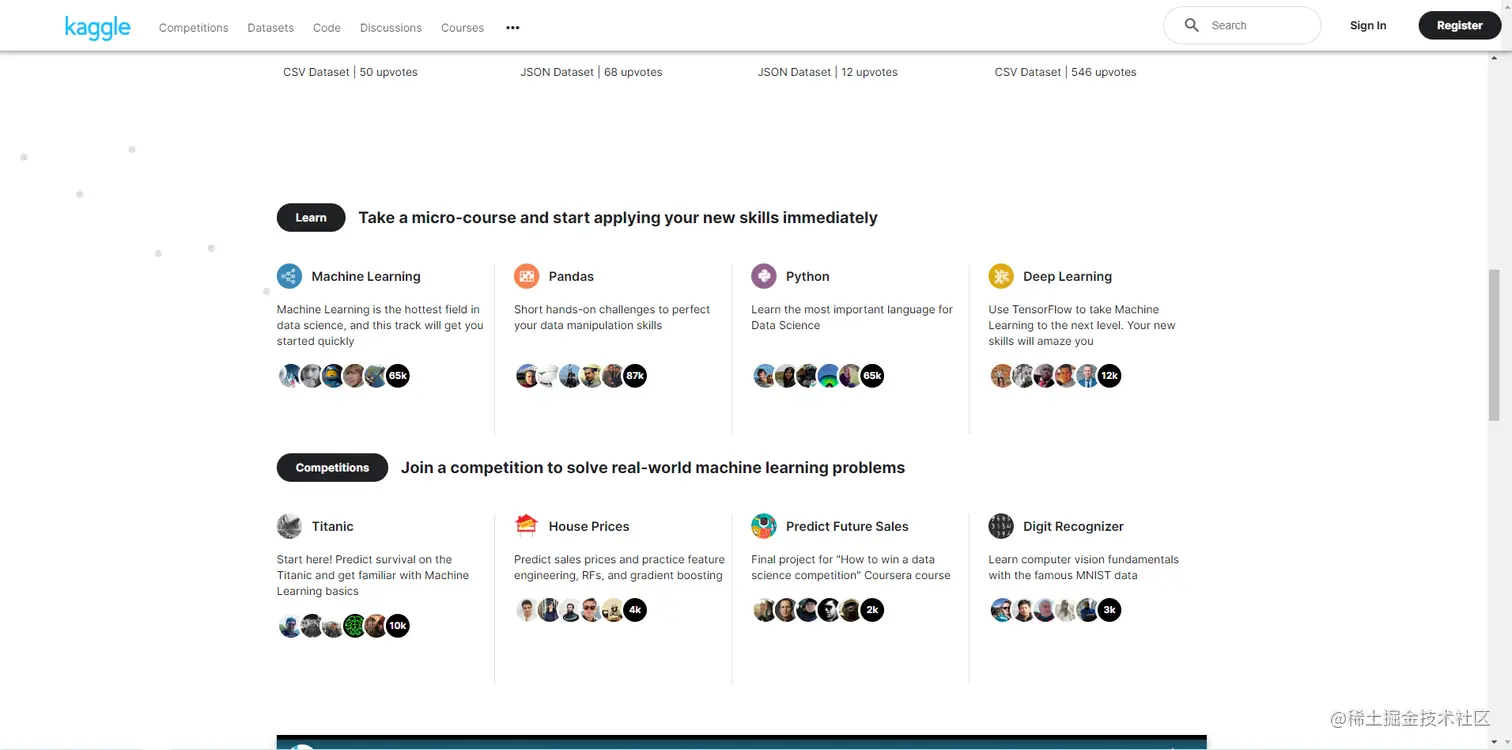Click the Competitions pill button
Screen dimensions: 1512x750
pyautogui.click(x=332, y=467)
